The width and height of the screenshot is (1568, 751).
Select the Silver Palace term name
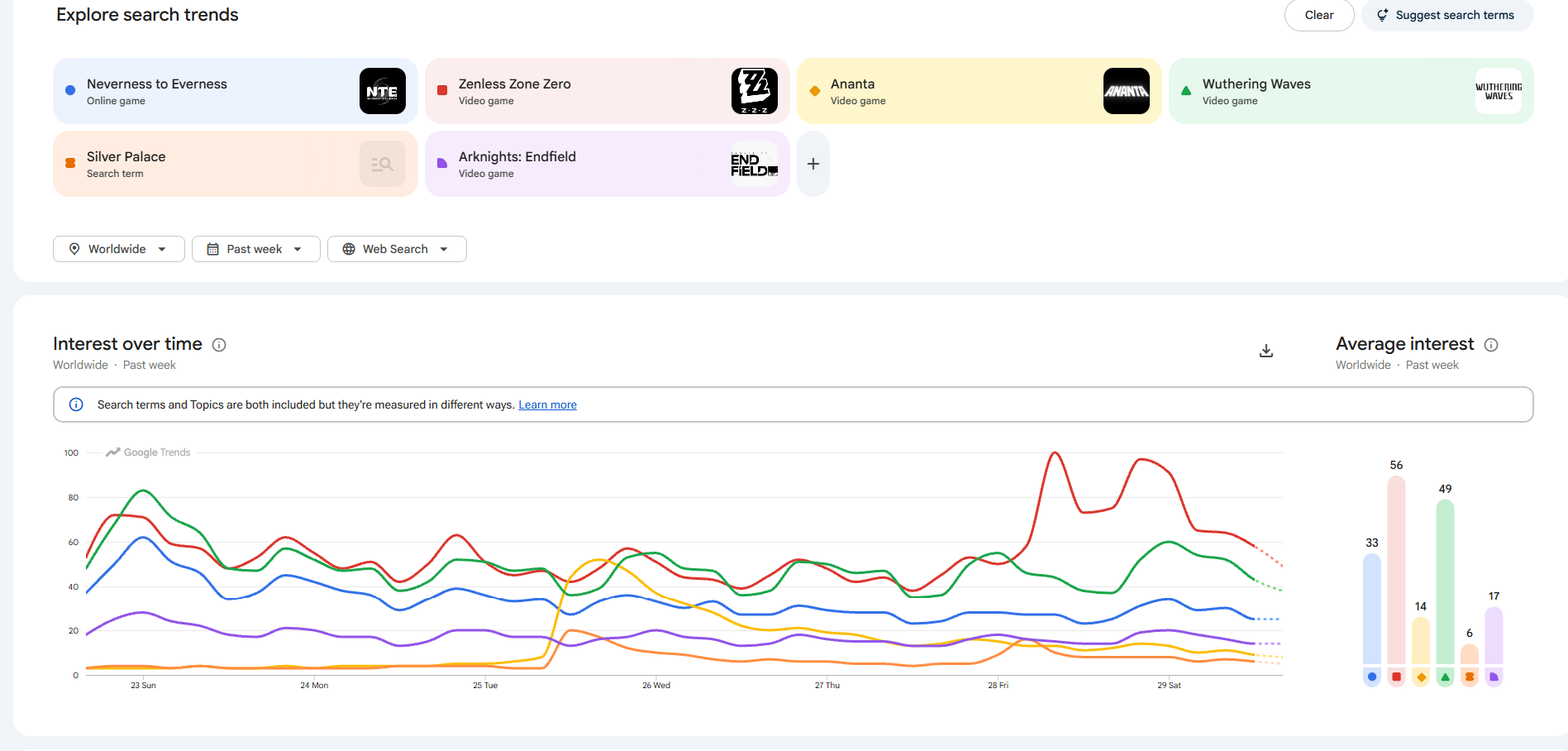[x=126, y=156]
